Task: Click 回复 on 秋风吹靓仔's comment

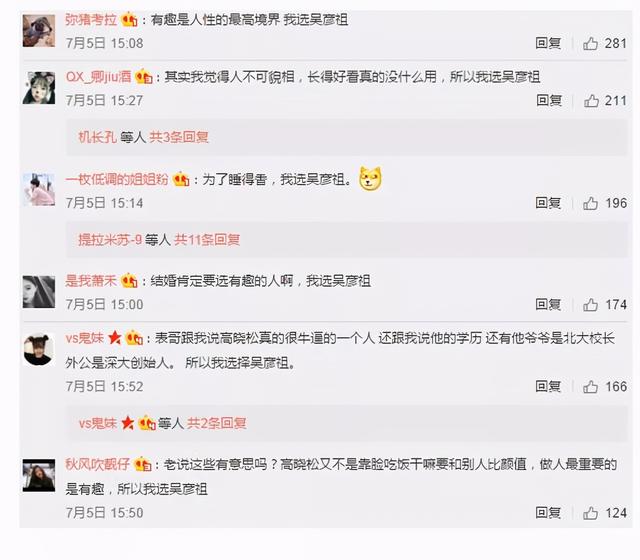Action: click(x=548, y=513)
